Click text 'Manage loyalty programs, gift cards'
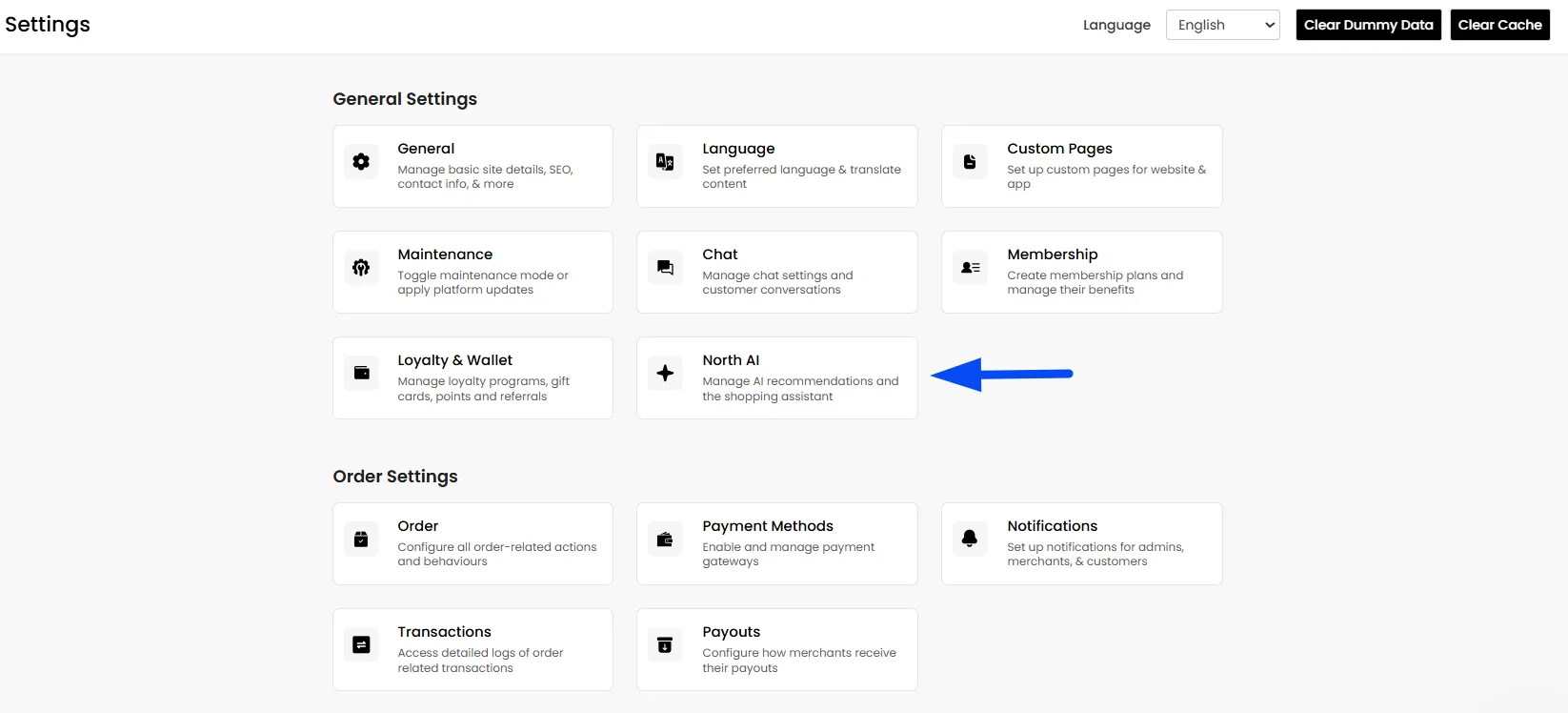 tap(483, 389)
